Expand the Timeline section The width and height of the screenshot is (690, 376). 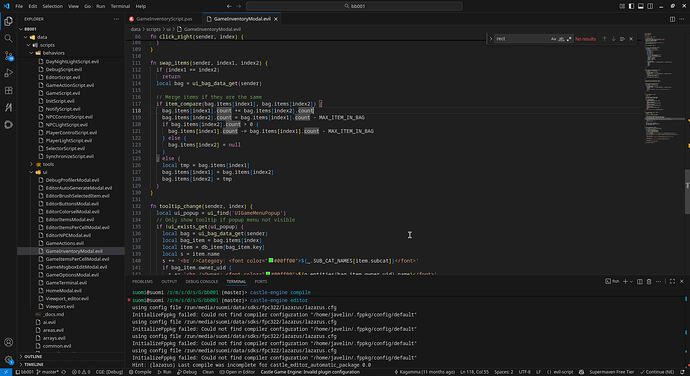point(33,364)
